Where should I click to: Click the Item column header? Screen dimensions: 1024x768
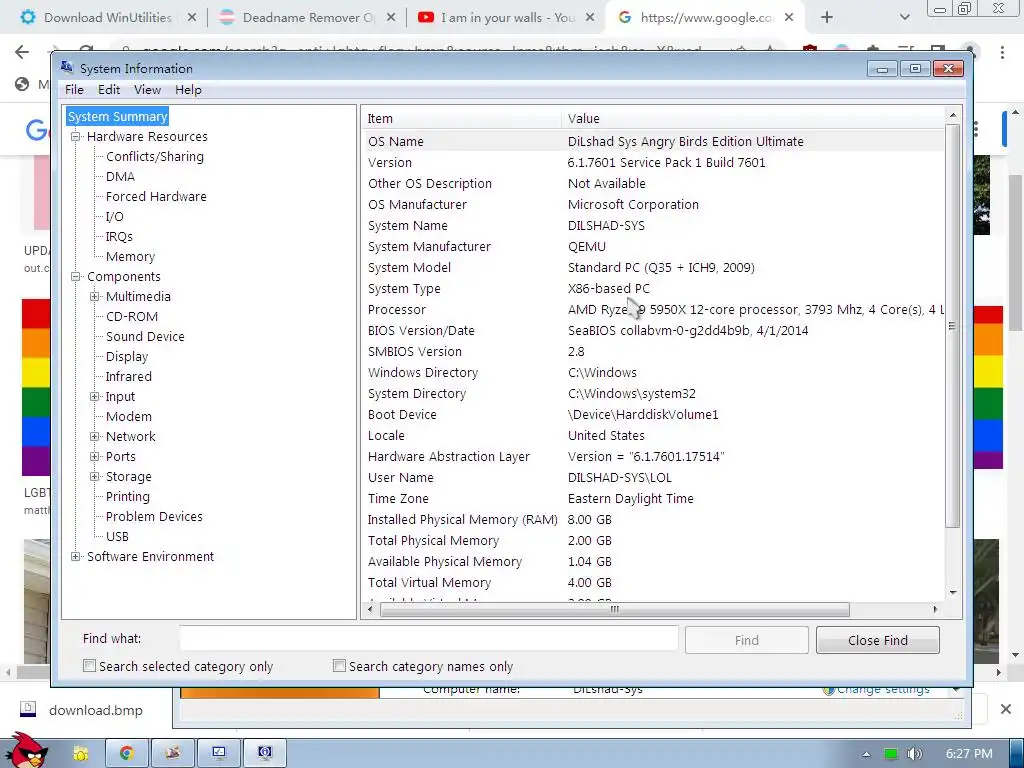coord(460,118)
